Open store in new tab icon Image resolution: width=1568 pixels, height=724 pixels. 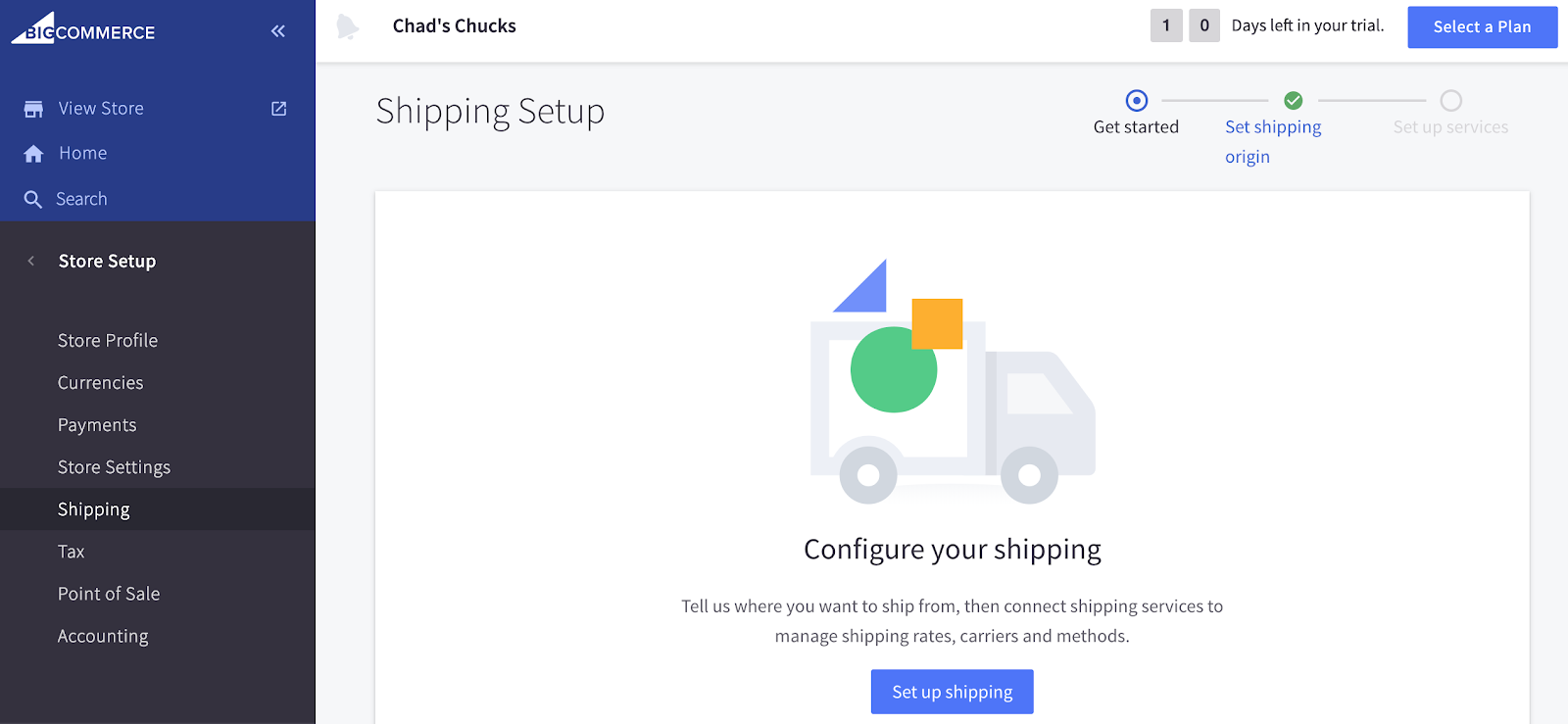coord(279,109)
